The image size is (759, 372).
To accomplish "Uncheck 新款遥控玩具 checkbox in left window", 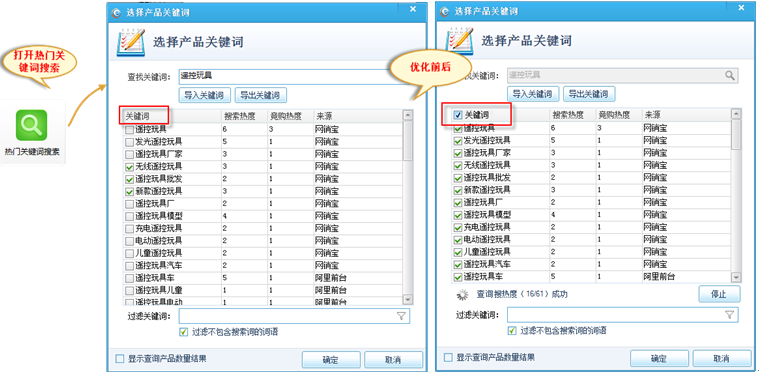I will point(129,192).
